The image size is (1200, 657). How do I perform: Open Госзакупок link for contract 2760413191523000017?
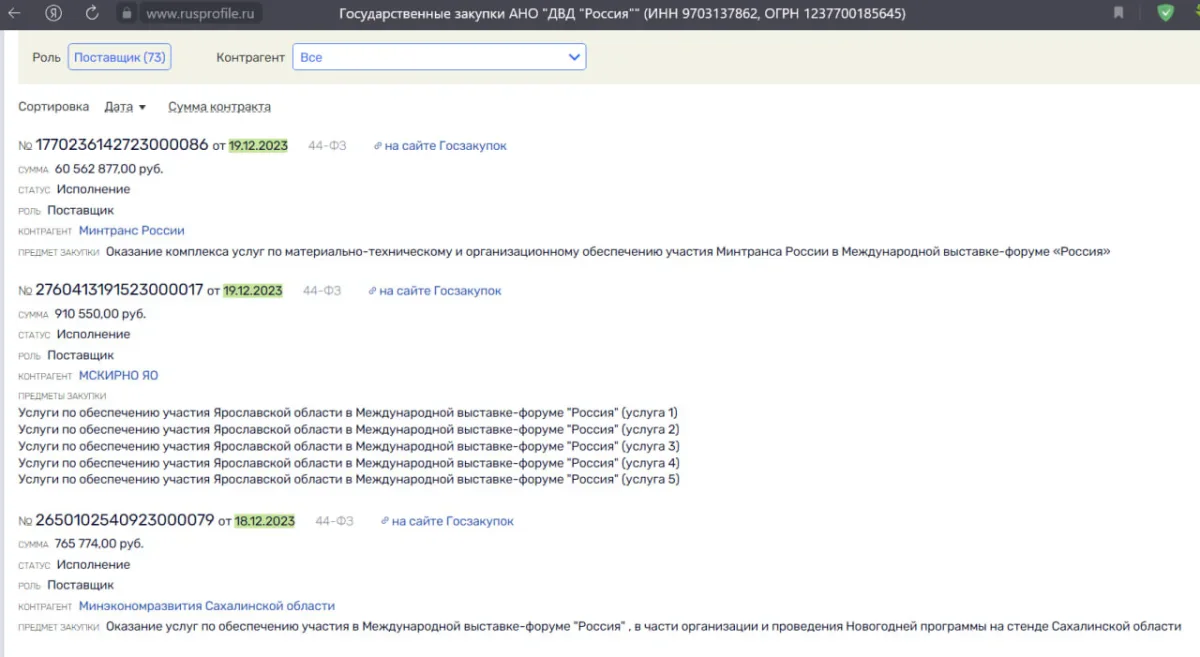pyautogui.click(x=435, y=291)
